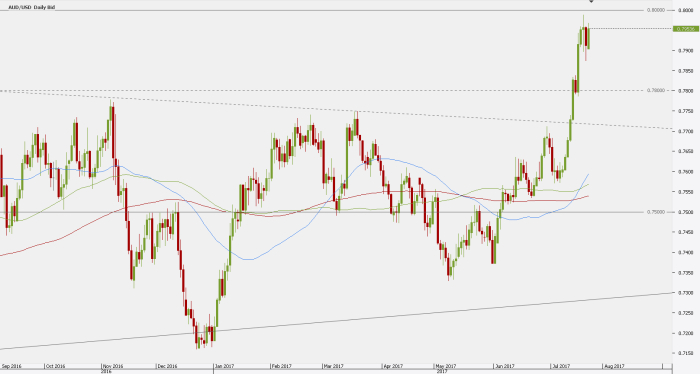Screen dimensions: 700x374
Task: Select the 0.80000 horizontal level label
Action: coord(655,10)
